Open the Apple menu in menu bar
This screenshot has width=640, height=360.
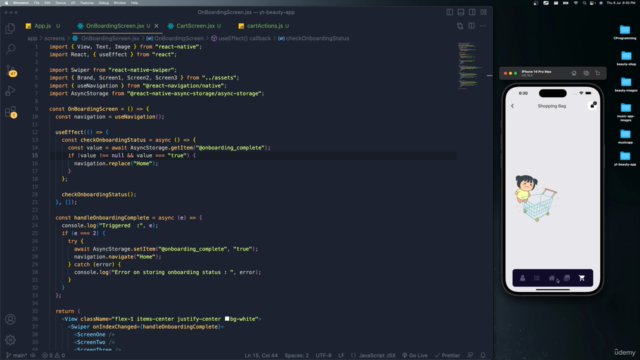click(6, 3)
